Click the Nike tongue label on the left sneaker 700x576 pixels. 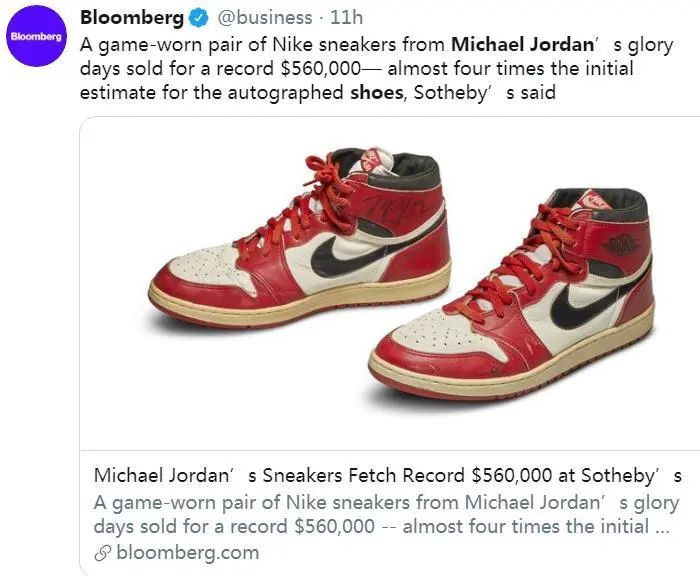click(x=372, y=160)
